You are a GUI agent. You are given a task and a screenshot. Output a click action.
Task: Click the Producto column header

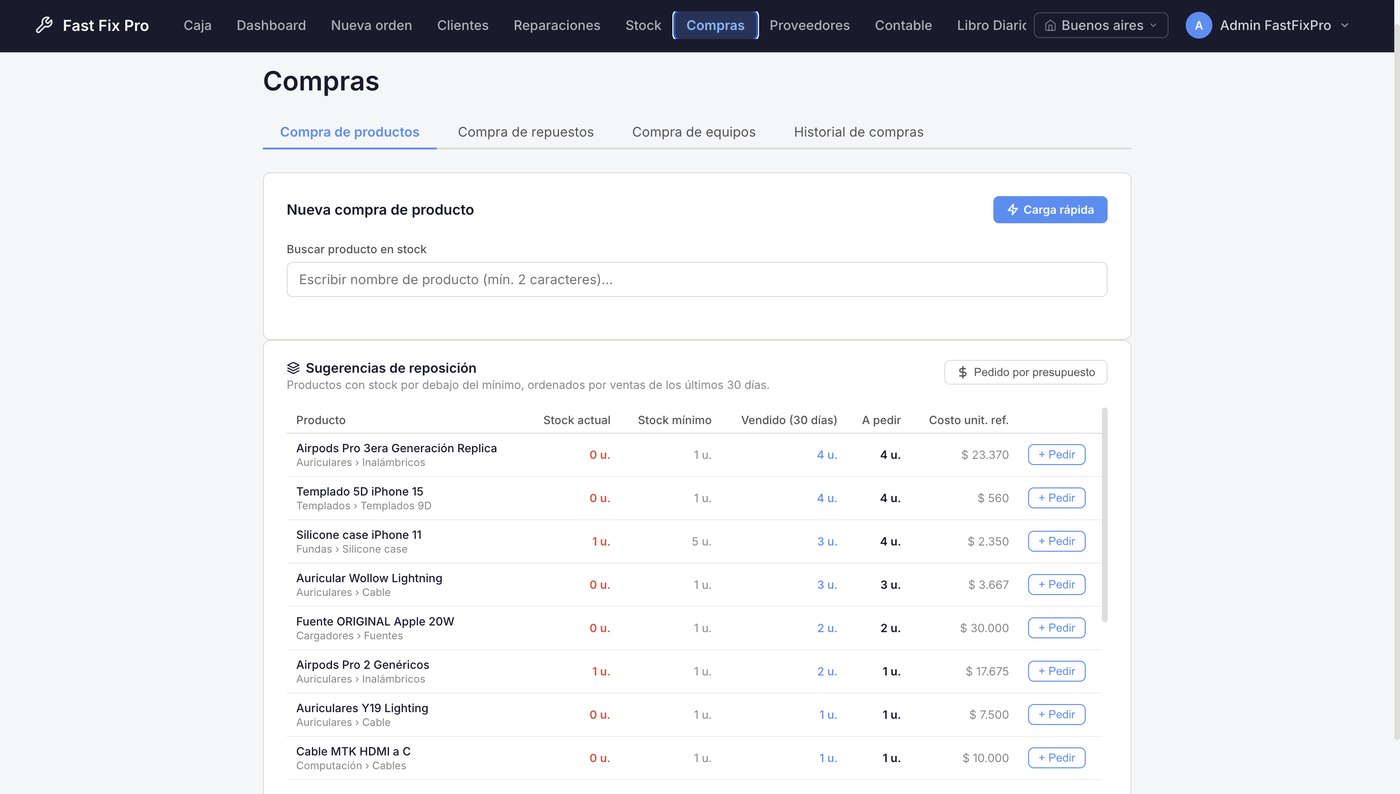(321, 420)
